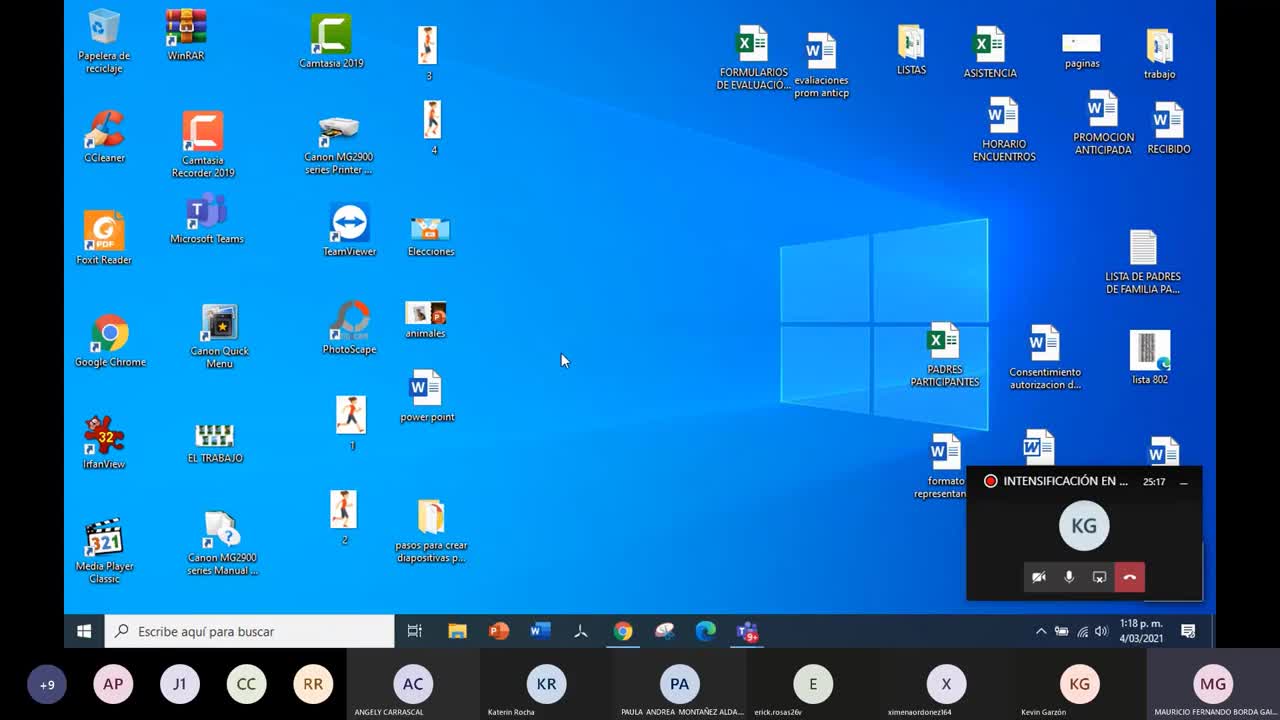The height and width of the screenshot is (720, 1280).
Task: Select the LISTA DE PADRES DE FAMILIA file
Action: click(x=1143, y=262)
